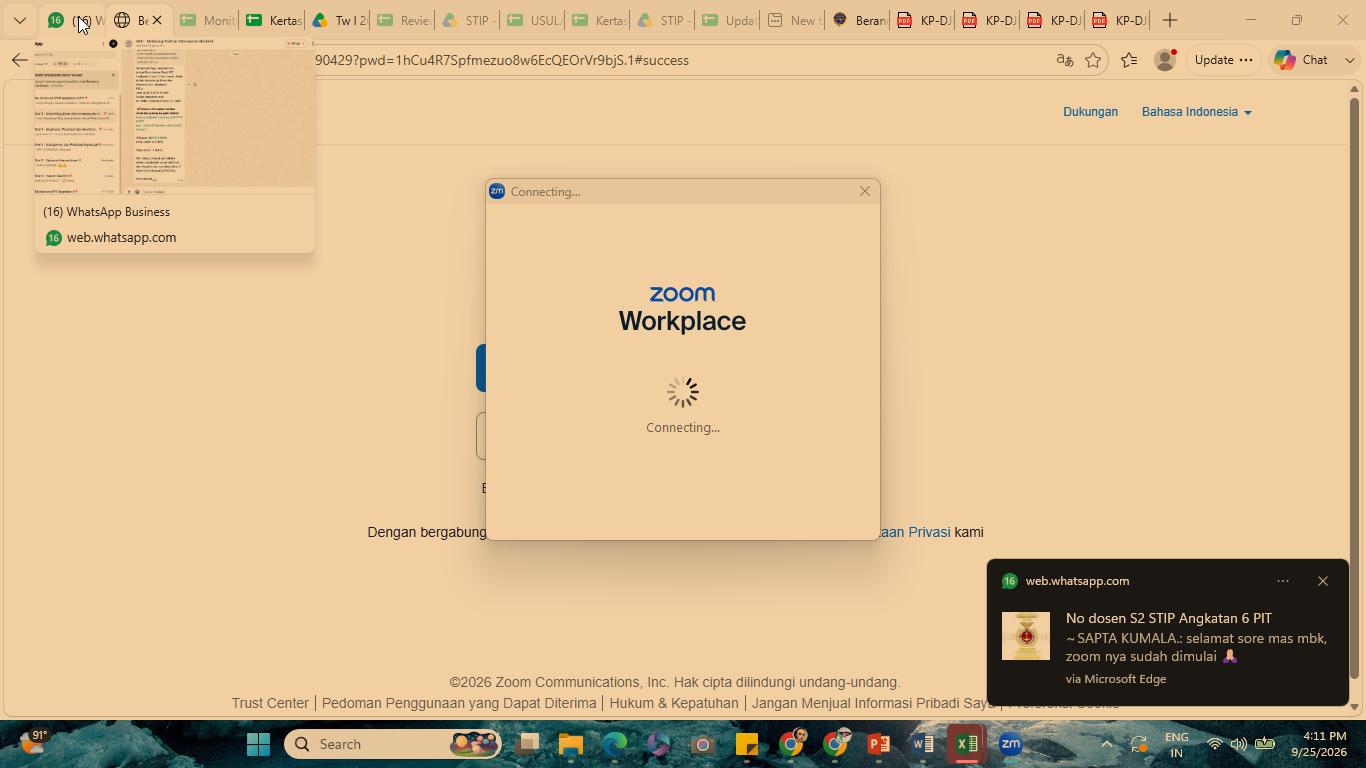This screenshot has width=1366, height=768.
Task: Open Zoom app in the taskbar
Action: pyautogui.click(x=1010, y=744)
